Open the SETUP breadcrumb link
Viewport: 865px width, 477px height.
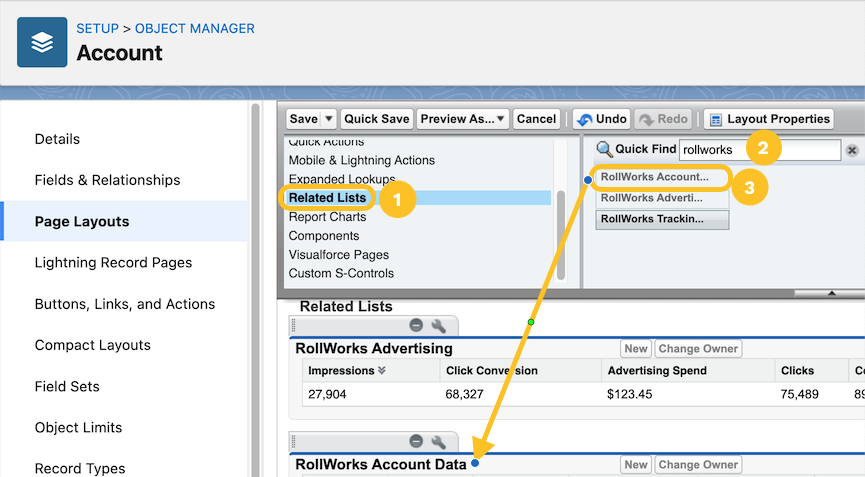point(97,29)
